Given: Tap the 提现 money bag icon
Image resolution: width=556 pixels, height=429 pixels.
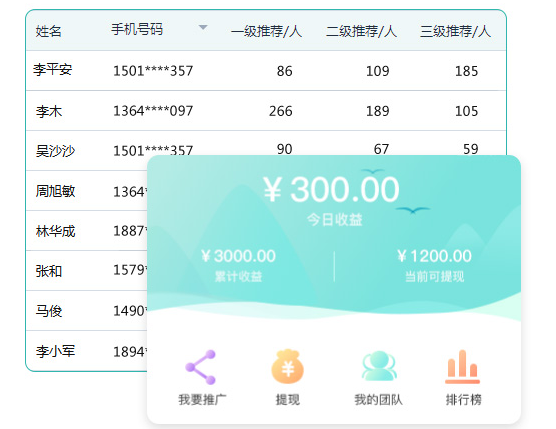Looking at the screenshot, I should click(288, 367).
